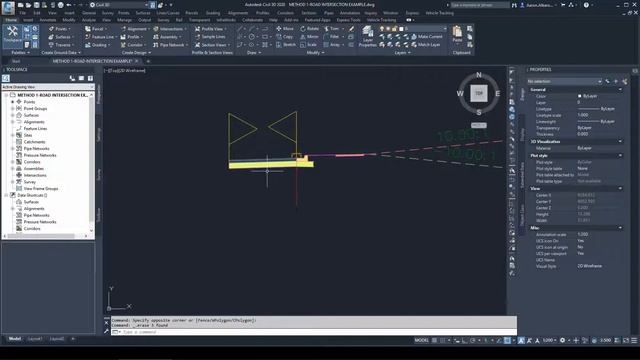Select Intersections item in Toolspace tree
The image size is (640, 360).
pyautogui.click(x=35, y=175)
